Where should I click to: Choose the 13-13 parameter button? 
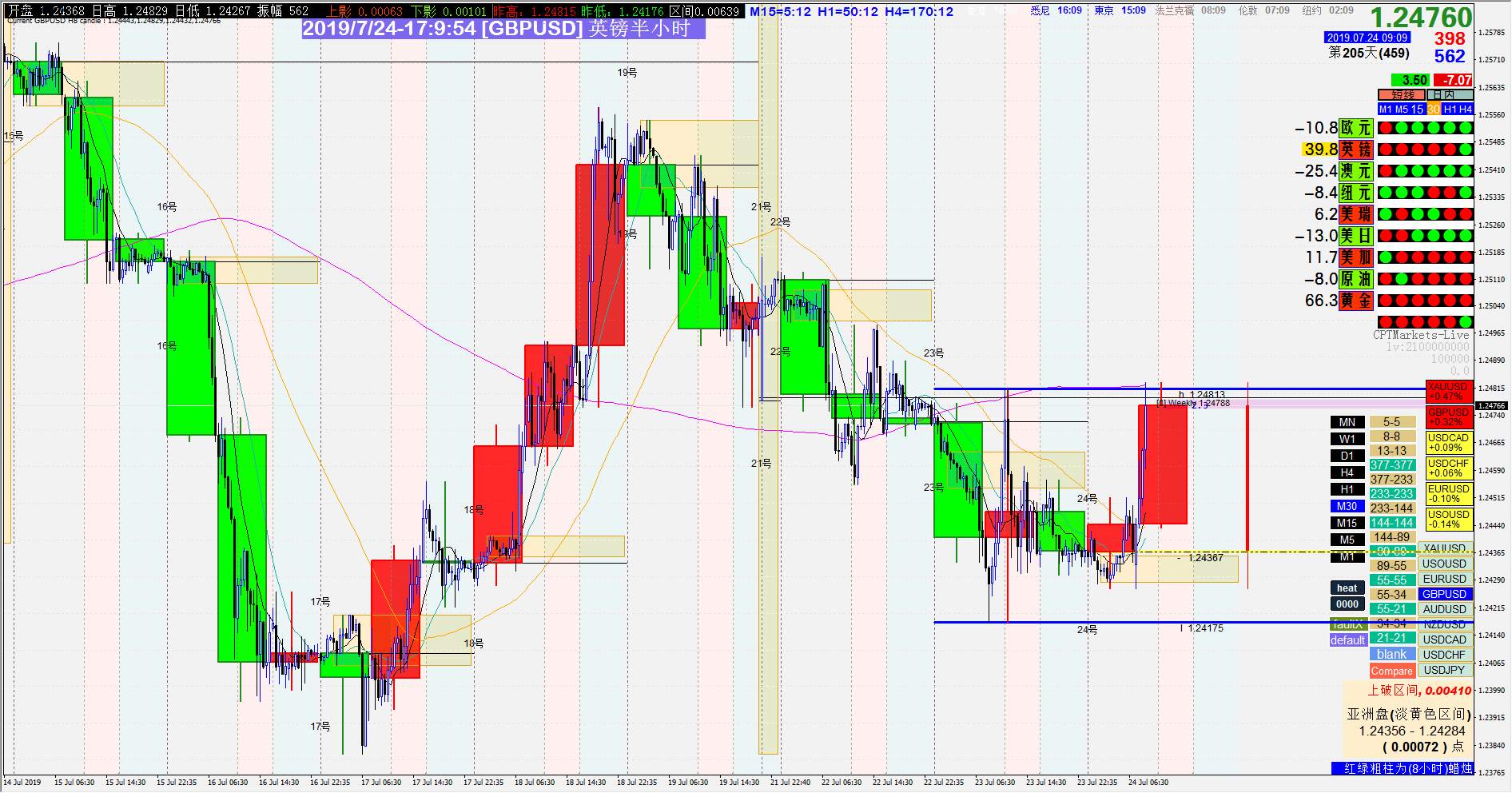tap(1391, 451)
